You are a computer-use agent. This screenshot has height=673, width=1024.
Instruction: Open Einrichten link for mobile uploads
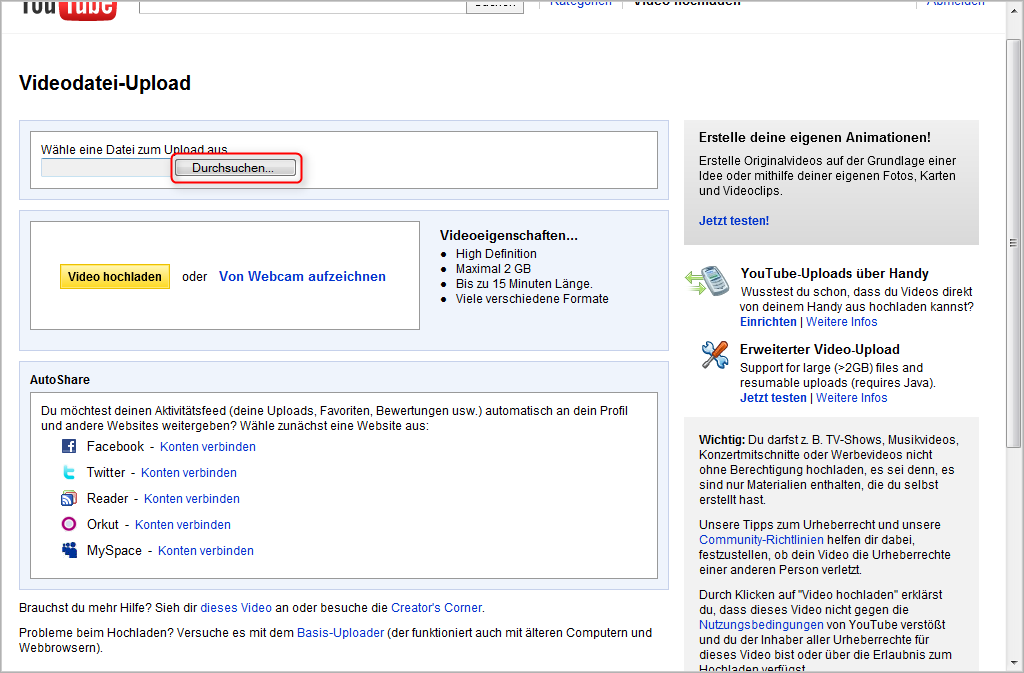(x=768, y=322)
